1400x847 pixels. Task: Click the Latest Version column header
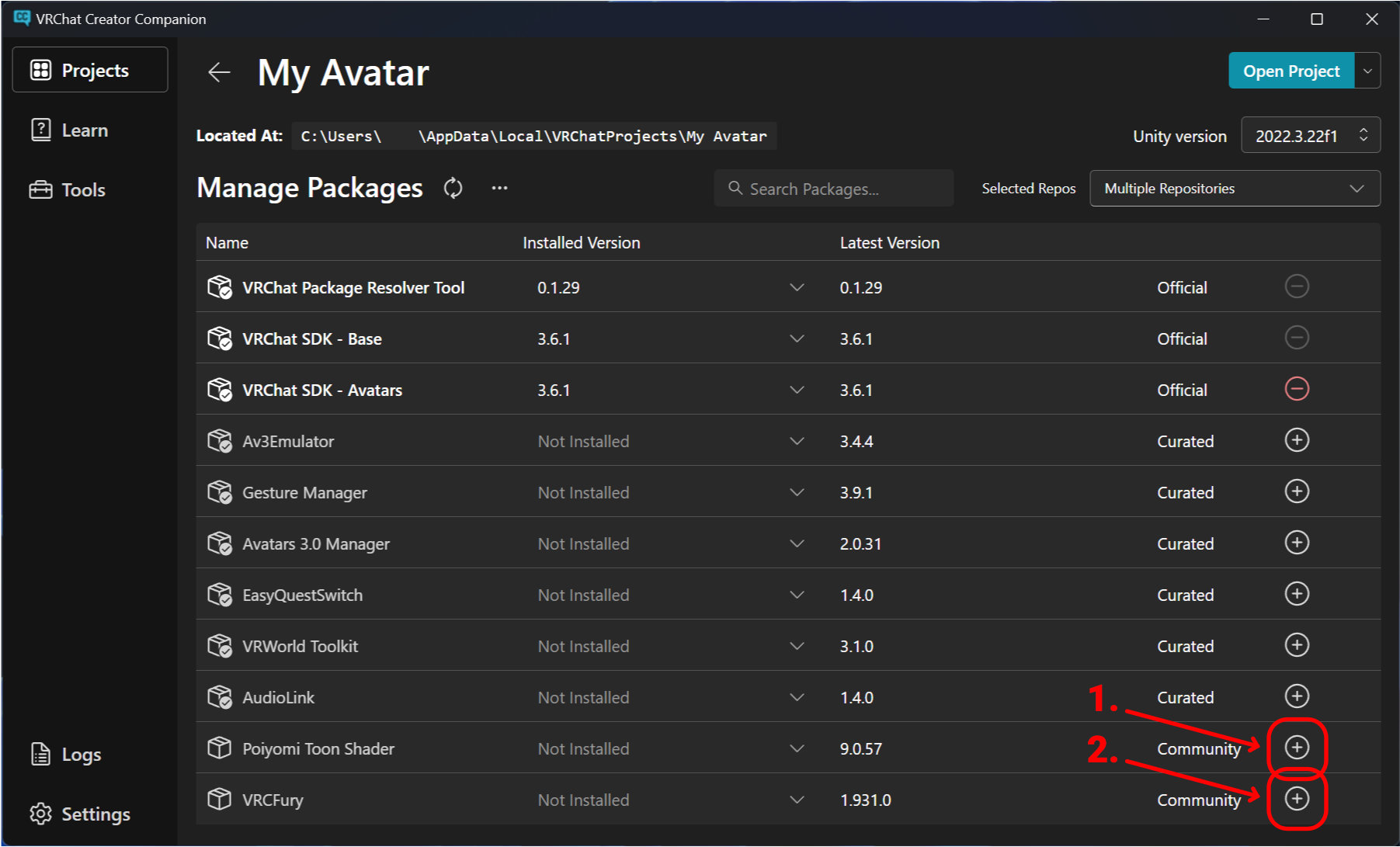(x=890, y=242)
